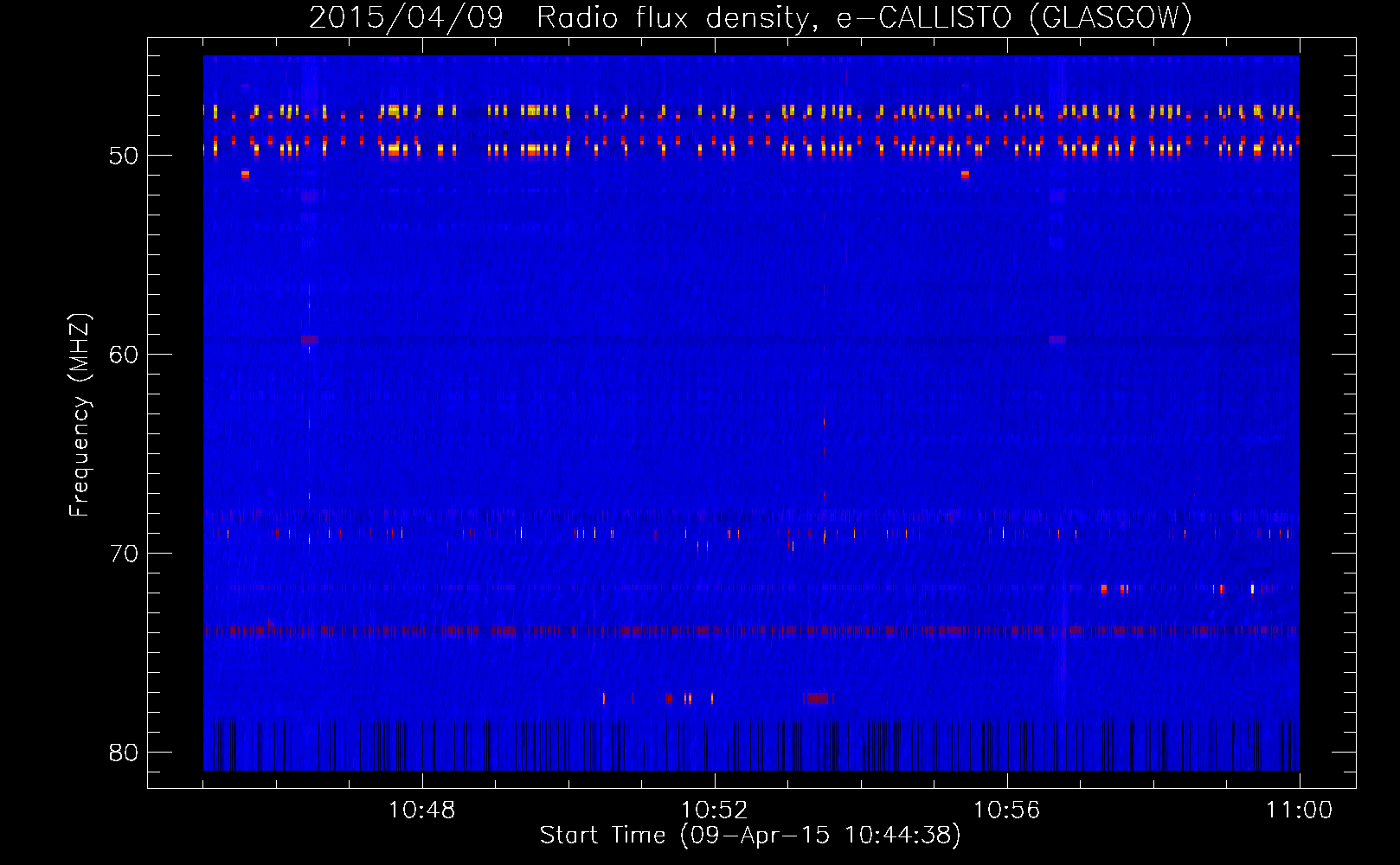This screenshot has width=1400, height=865.
Task: Click the 'Frequency (MHZ)' axis label
Action: point(79,415)
